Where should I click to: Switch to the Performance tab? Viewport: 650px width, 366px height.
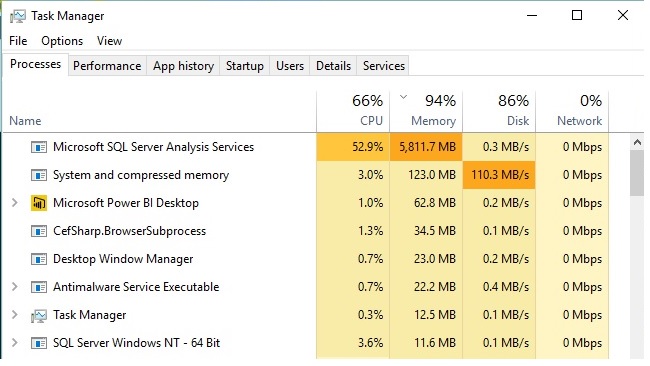coord(107,66)
